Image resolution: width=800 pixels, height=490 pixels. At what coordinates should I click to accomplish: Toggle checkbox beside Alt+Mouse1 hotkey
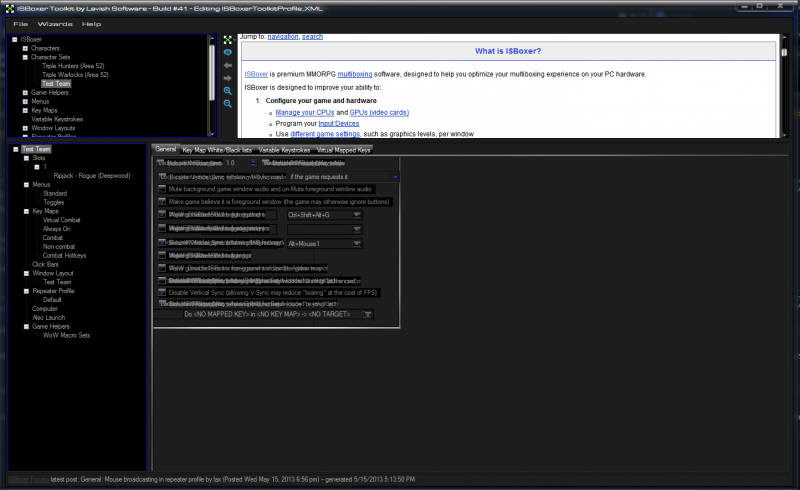[162, 243]
